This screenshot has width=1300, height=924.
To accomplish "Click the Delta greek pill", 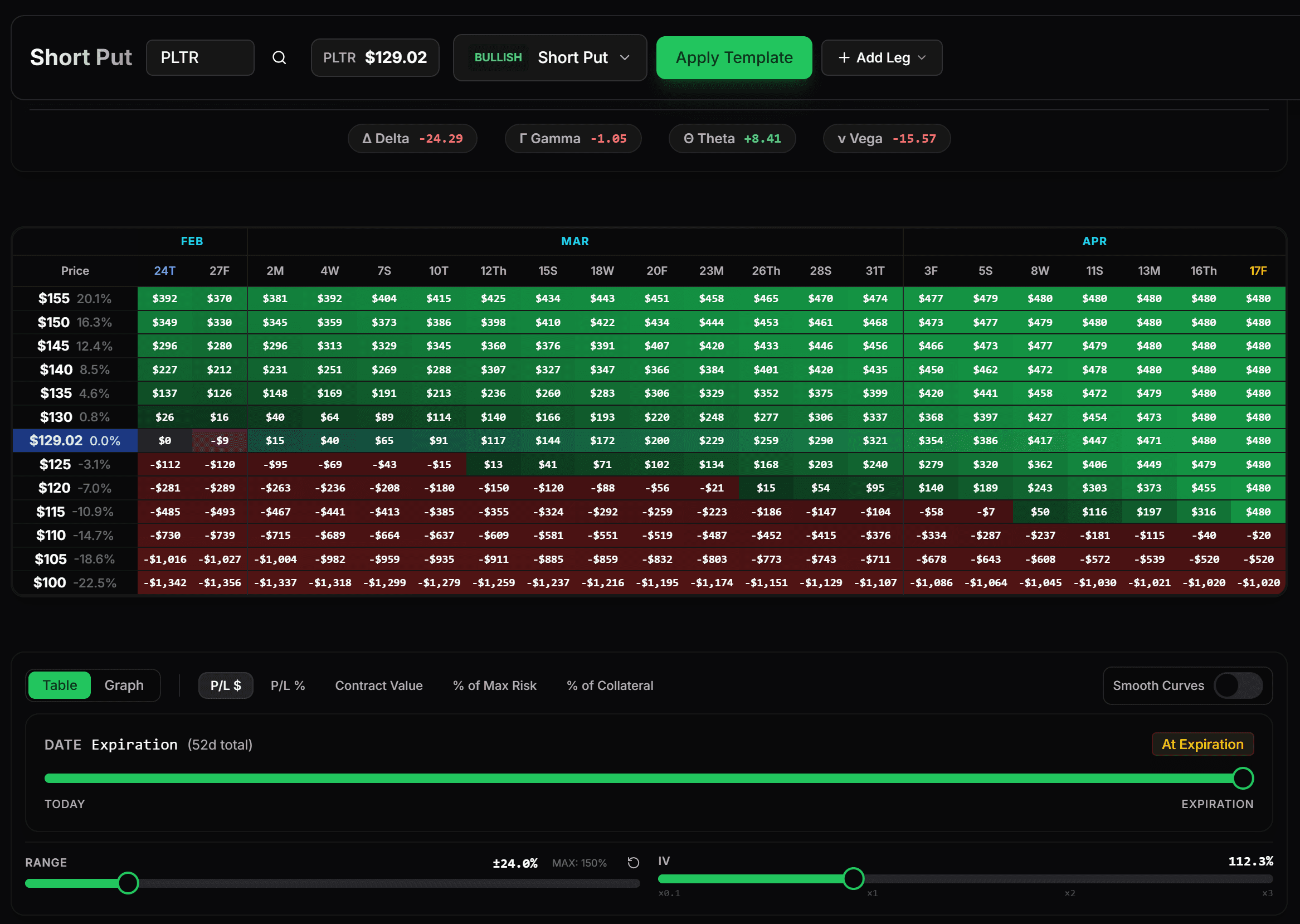I will [412, 138].
